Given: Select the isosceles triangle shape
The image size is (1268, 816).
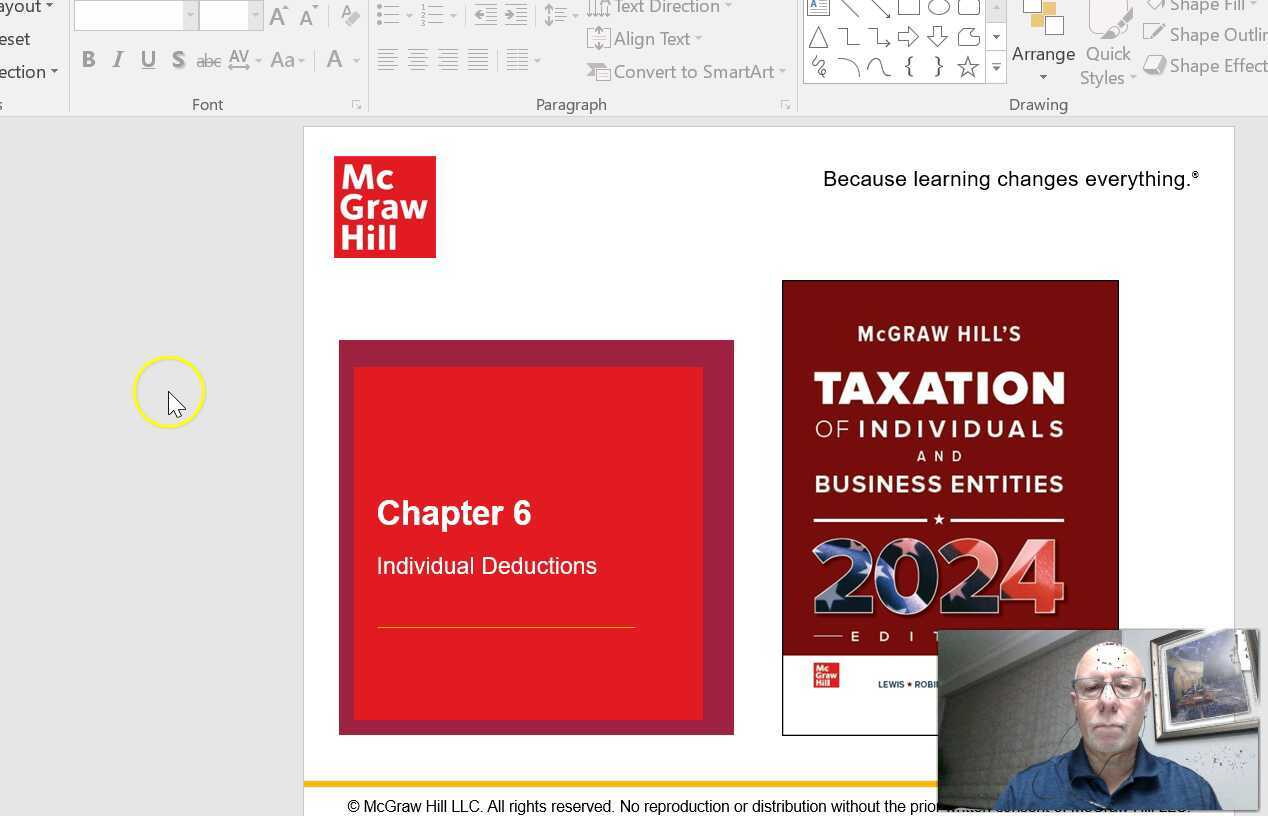Looking at the screenshot, I should (818, 38).
